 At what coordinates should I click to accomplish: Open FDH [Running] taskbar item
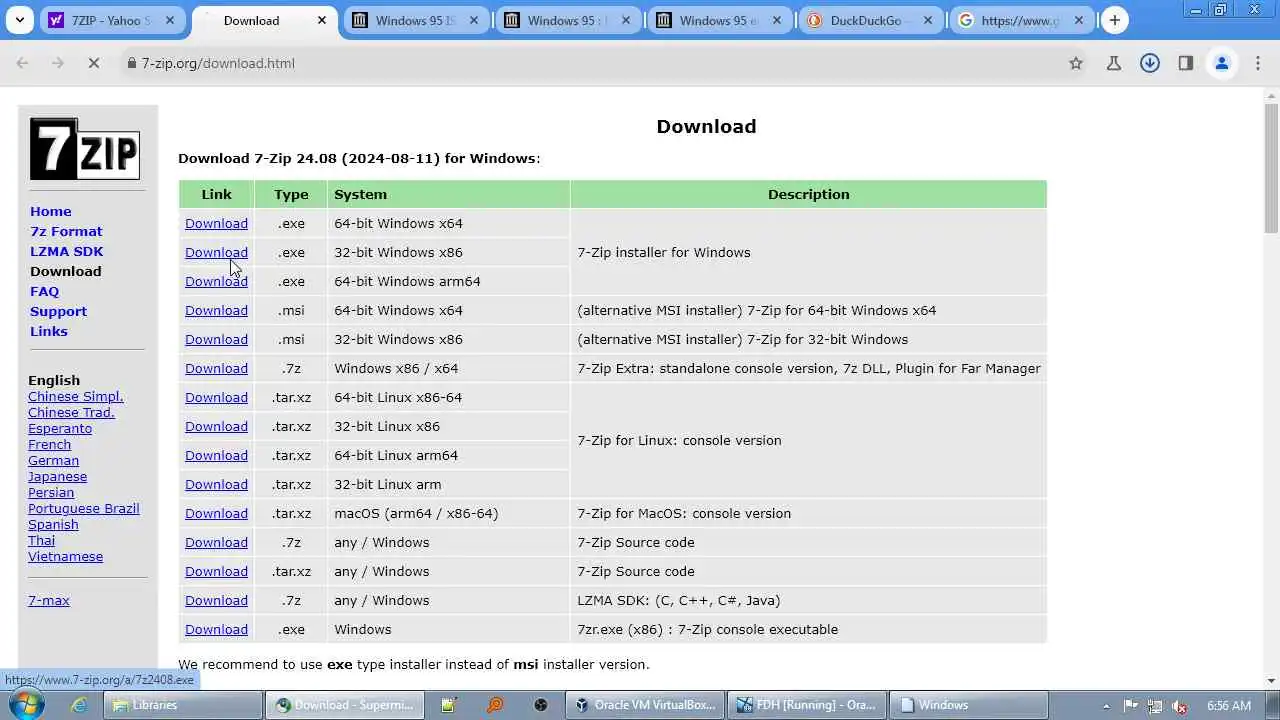tap(806, 705)
